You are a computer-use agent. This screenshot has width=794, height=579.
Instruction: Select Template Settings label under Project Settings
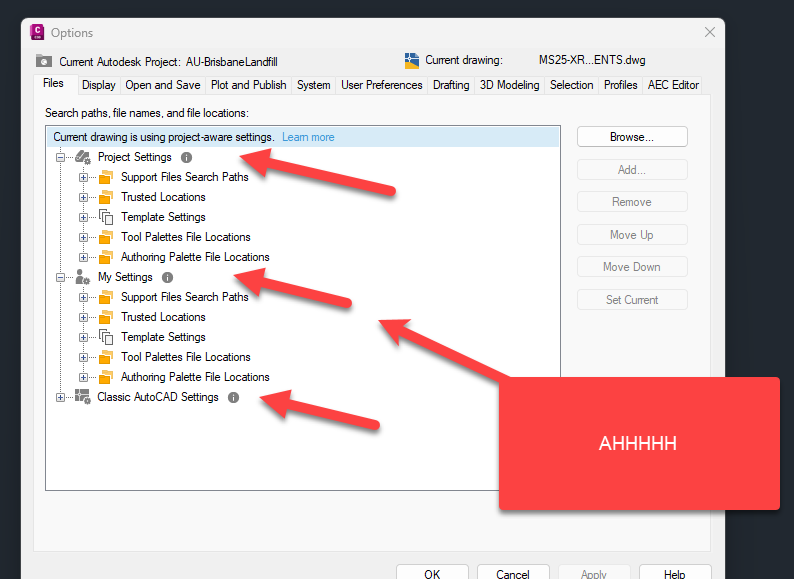click(163, 217)
